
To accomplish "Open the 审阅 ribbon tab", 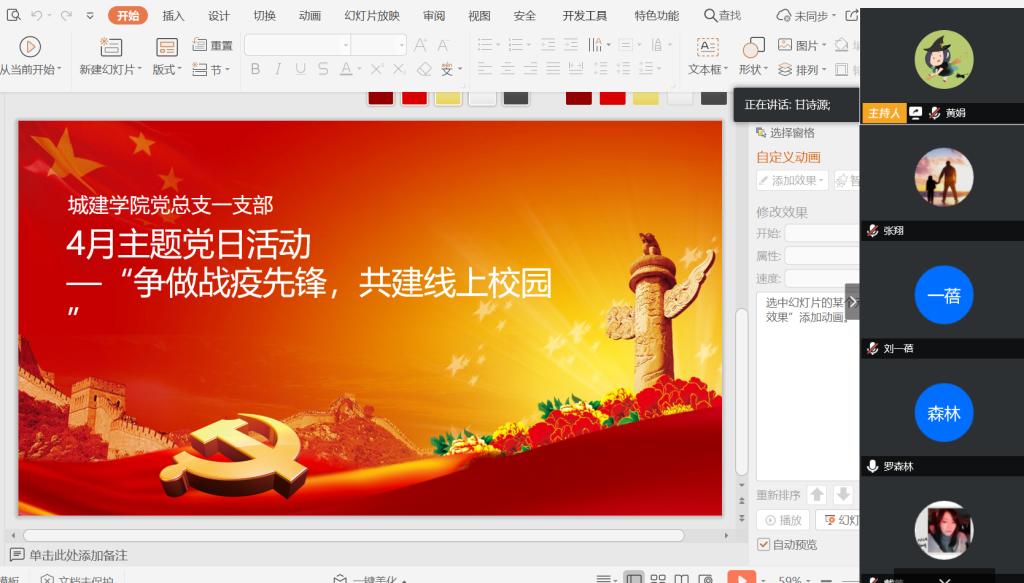I will 434,16.
